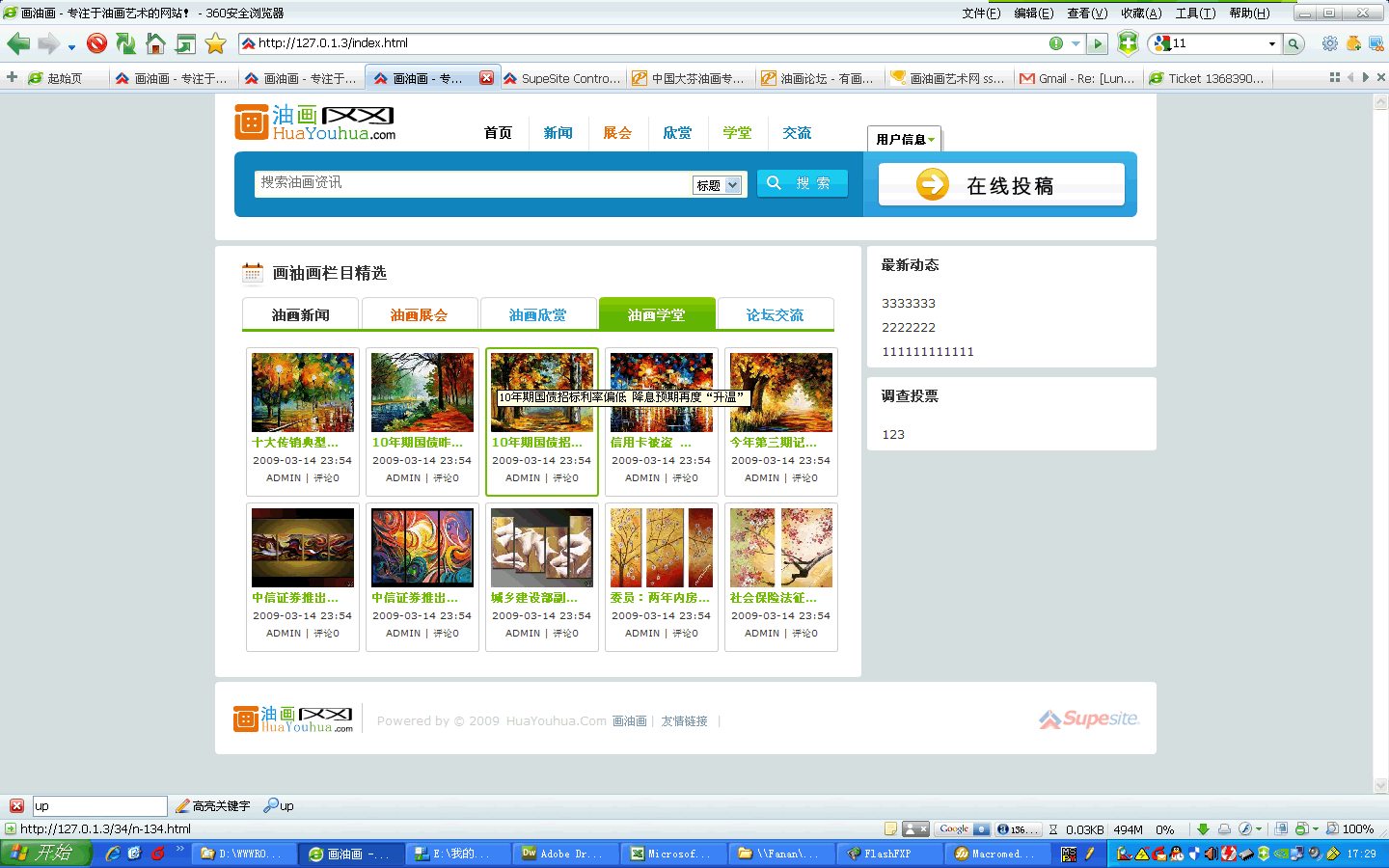The width and height of the screenshot is (1389, 868).
Task: Go to the browser Home page icon
Action: pyautogui.click(x=155, y=43)
